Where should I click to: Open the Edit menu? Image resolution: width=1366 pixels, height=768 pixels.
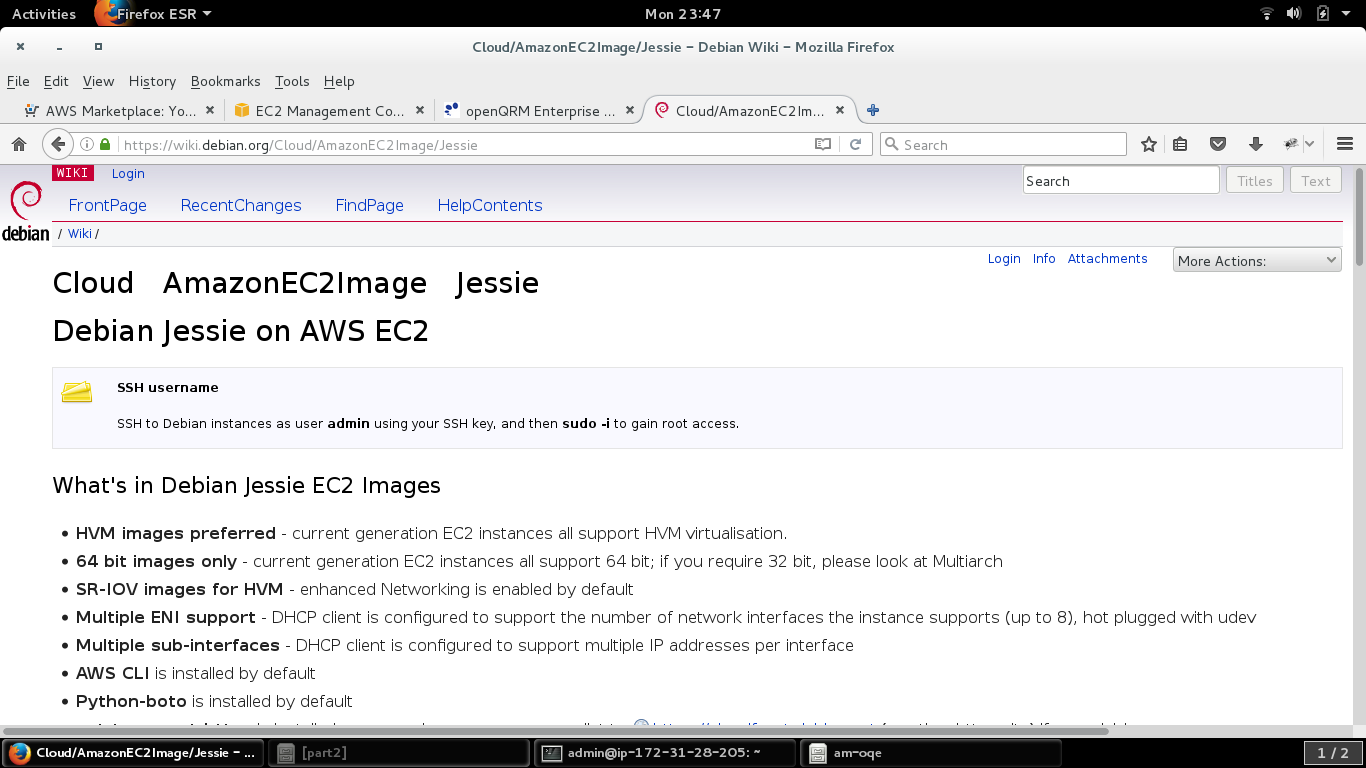point(56,81)
